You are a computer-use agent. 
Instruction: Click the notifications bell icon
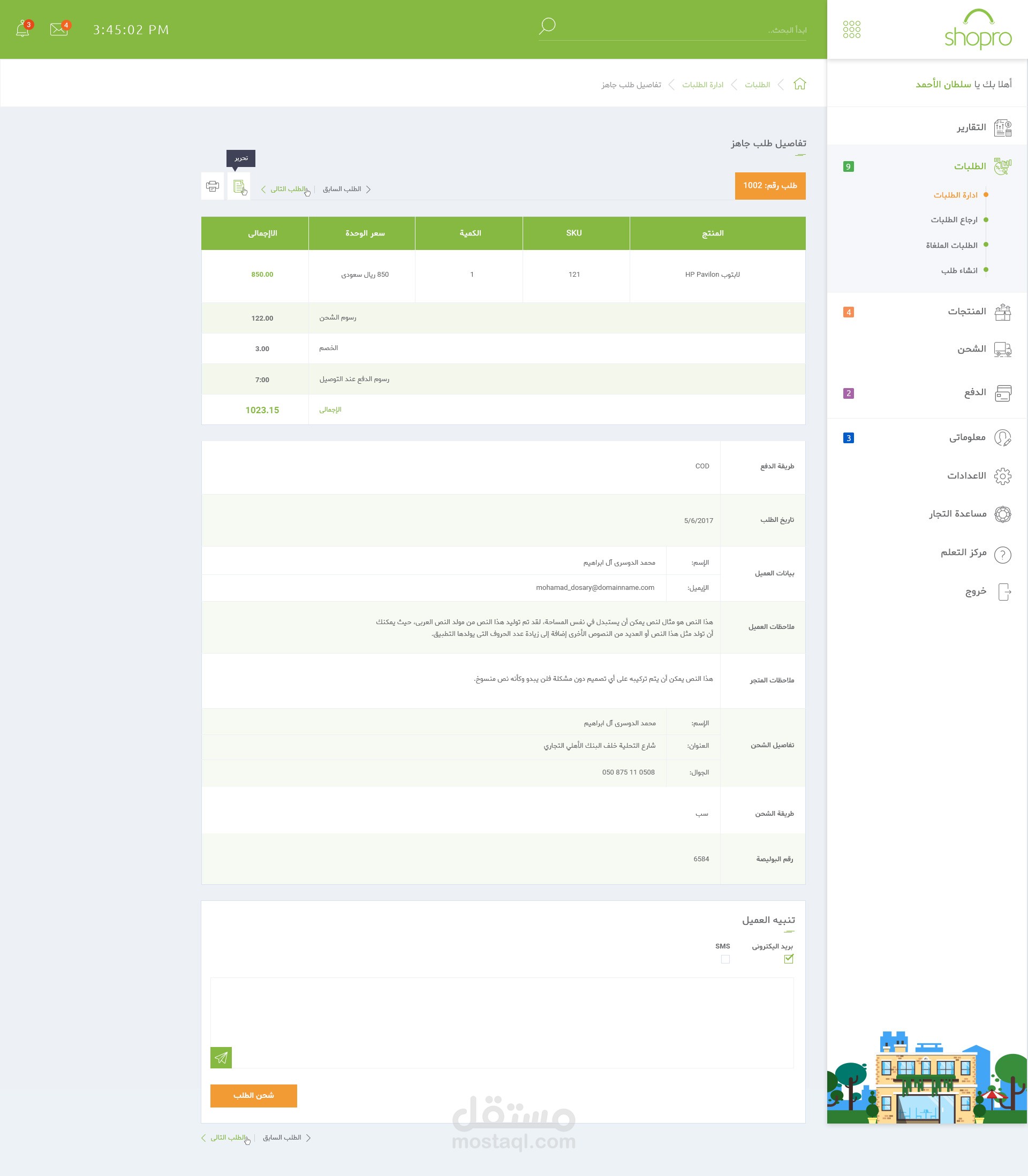click(23, 29)
